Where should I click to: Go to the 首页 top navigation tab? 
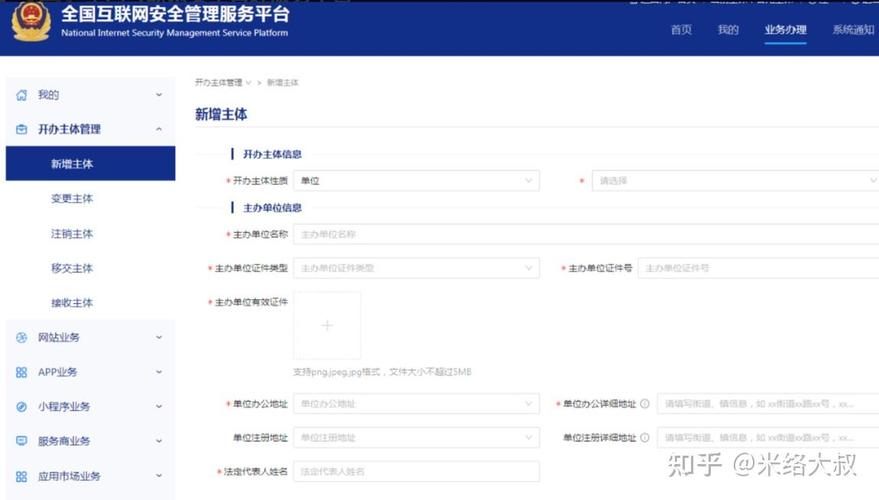tap(681, 30)
